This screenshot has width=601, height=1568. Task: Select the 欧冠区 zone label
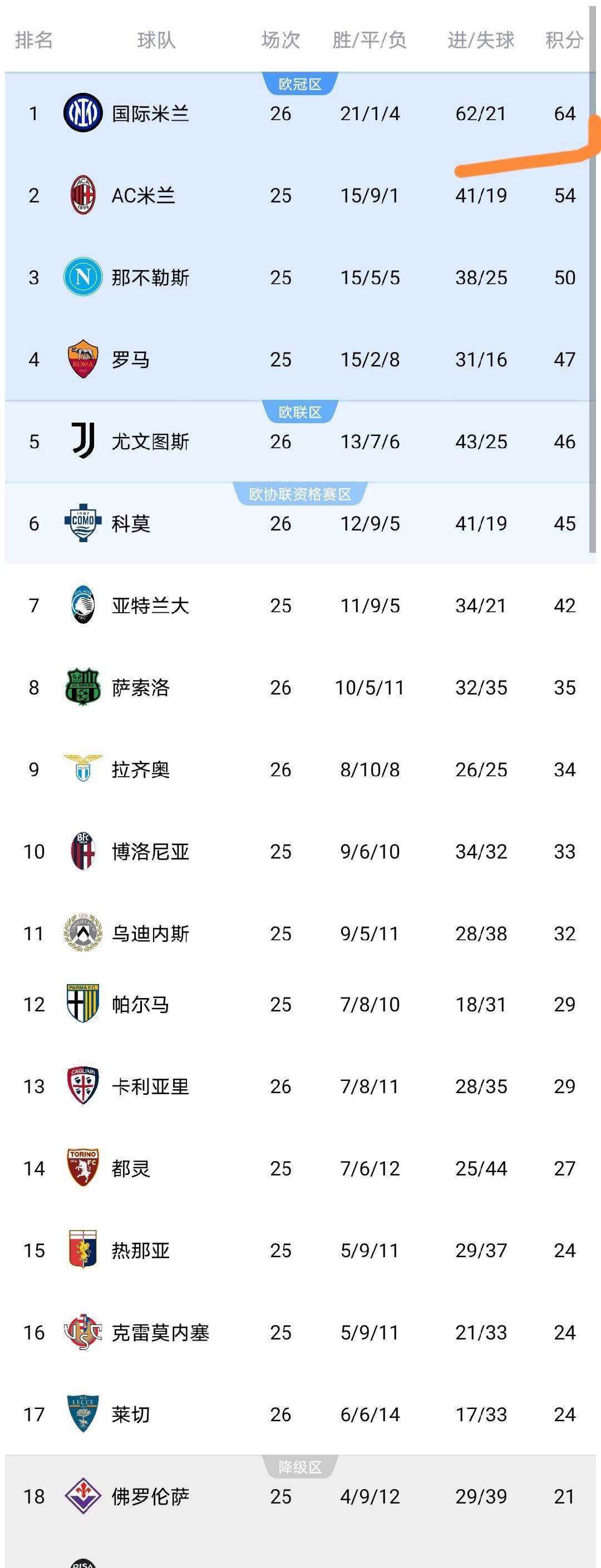(x=299, y=84)
